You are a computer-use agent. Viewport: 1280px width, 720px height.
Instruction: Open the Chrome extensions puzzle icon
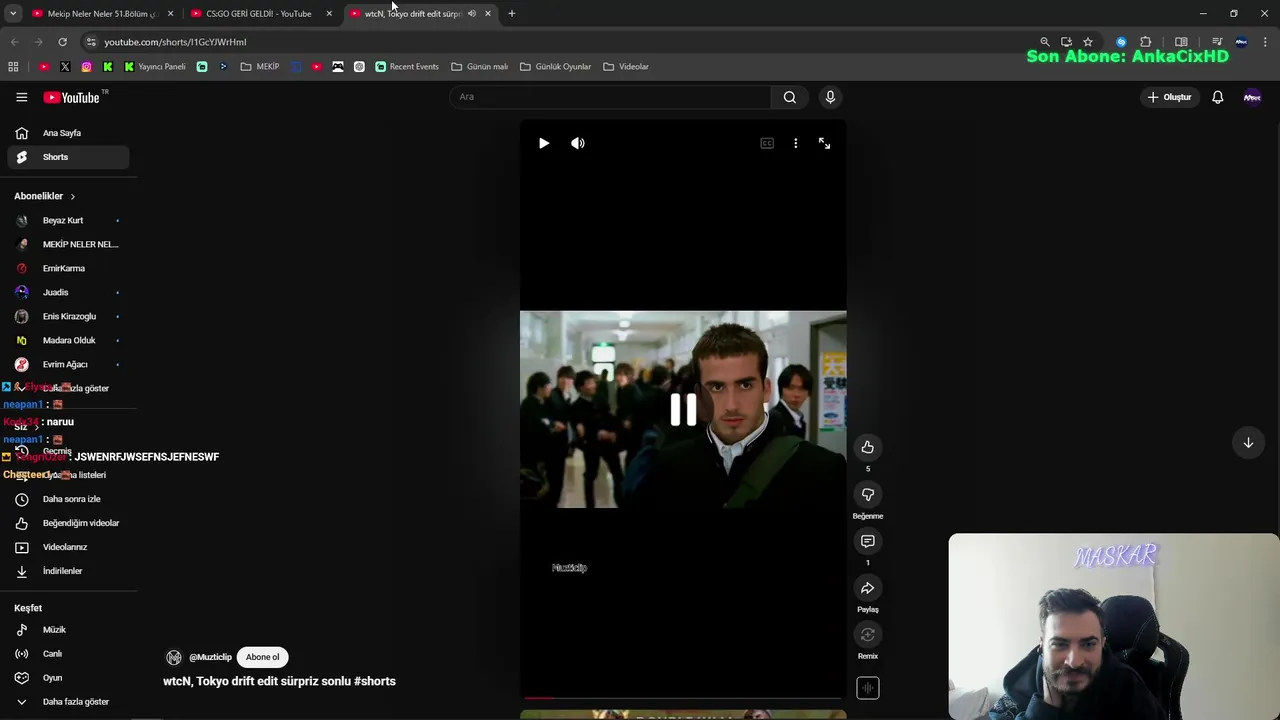pos(1146,42)
